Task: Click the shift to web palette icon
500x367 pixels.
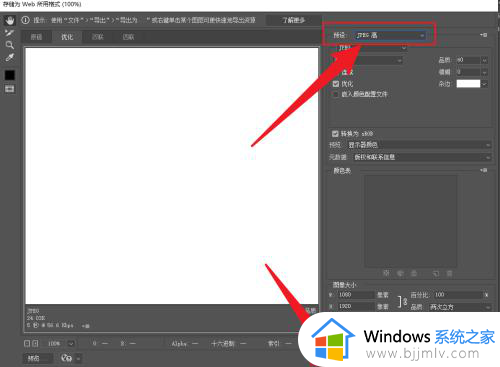Action: 400,273
